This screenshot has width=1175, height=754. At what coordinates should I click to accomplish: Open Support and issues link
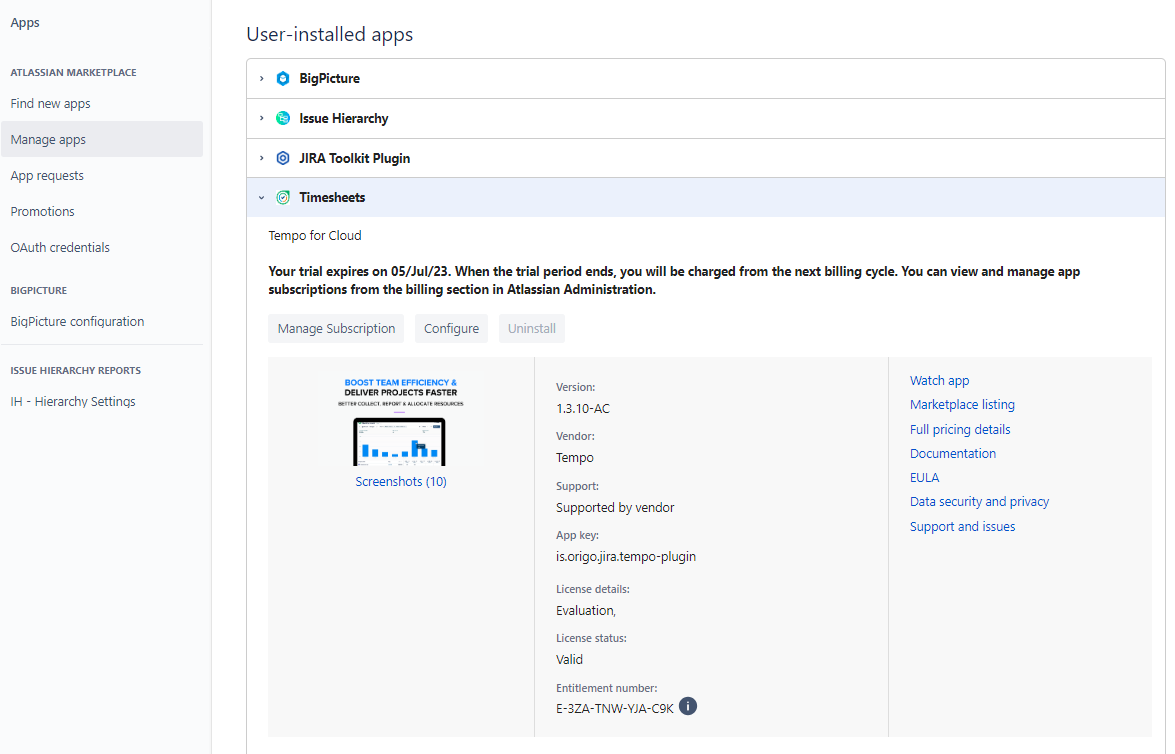(x=962, y=526)
